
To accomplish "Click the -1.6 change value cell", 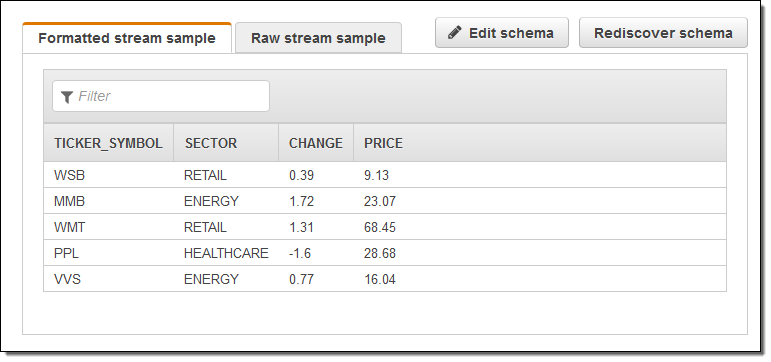I will click(x=300, y=253).
